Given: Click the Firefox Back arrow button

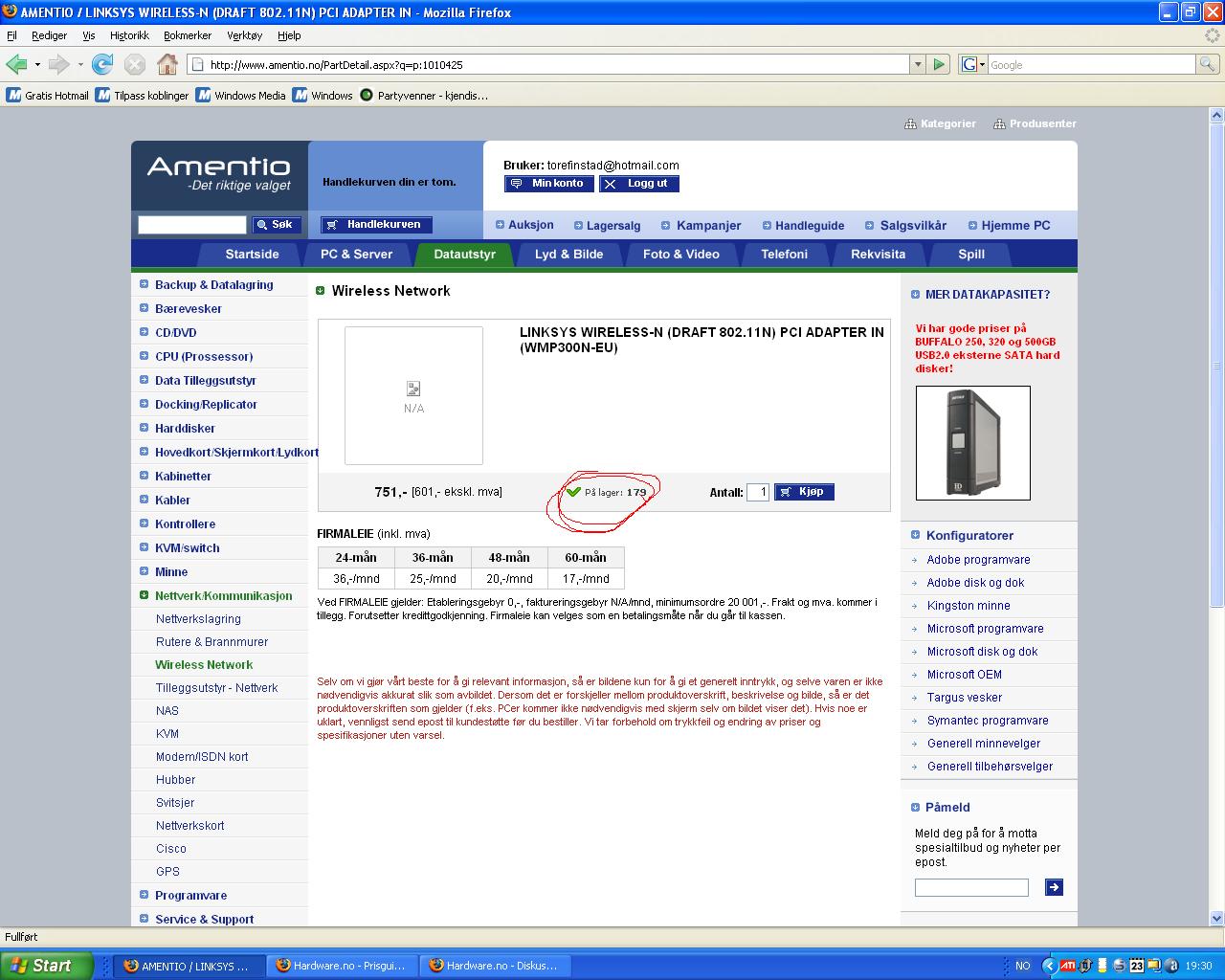Looking at the screenshot, I should (16, 64).
